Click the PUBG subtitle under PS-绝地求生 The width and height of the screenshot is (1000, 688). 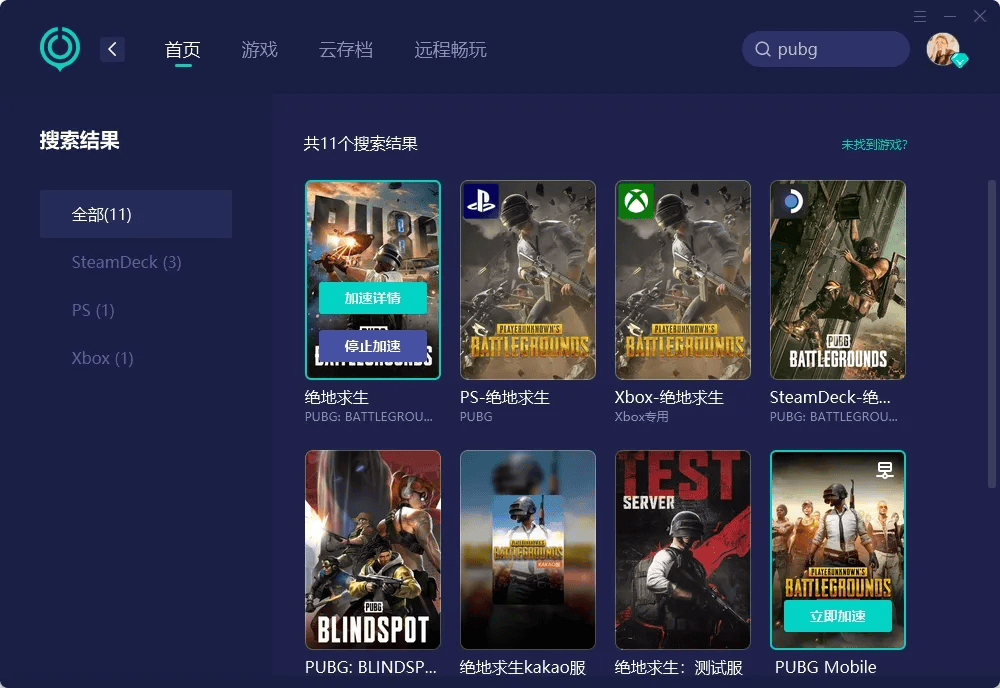[476, 417]
